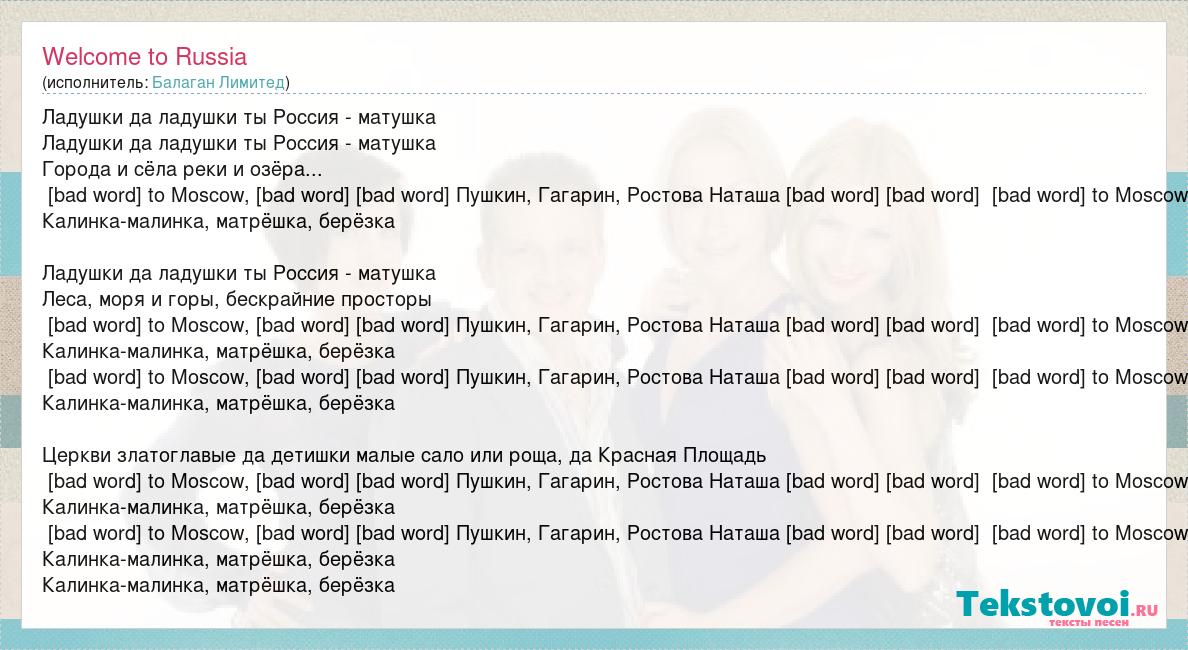Click the final 'Калинка-малинка, матрёшка, берёзка' line
Image resolution: width=1188 pixels, height=650 pixels.
point(219,585)
